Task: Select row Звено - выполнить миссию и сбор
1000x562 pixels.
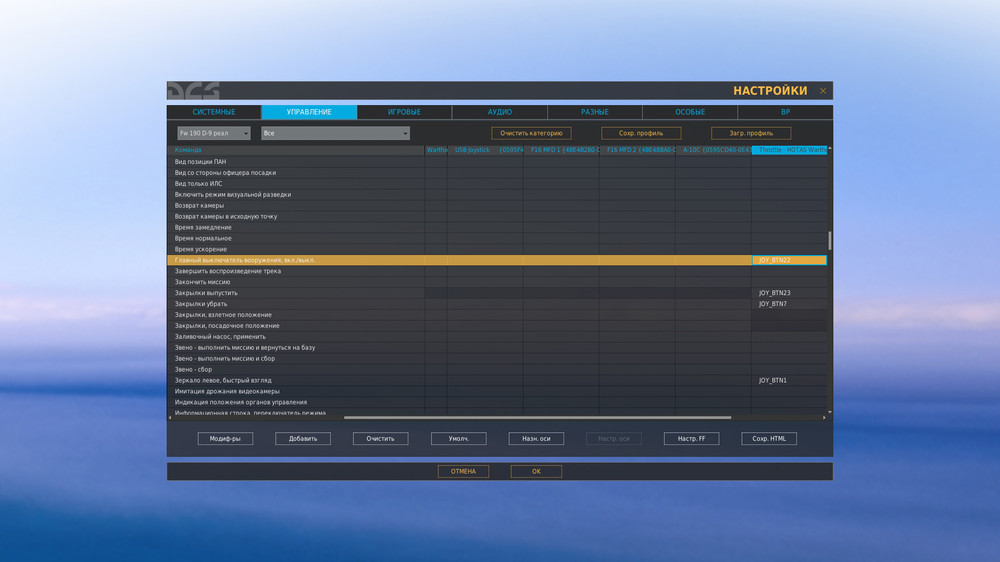Action: [497, 359]
